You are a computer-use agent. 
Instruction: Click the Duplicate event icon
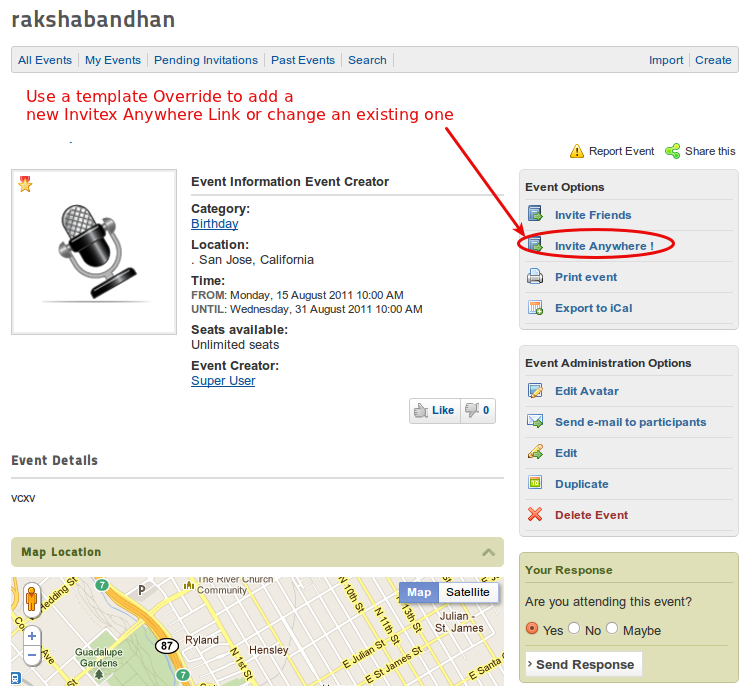[x=535, y=483]
